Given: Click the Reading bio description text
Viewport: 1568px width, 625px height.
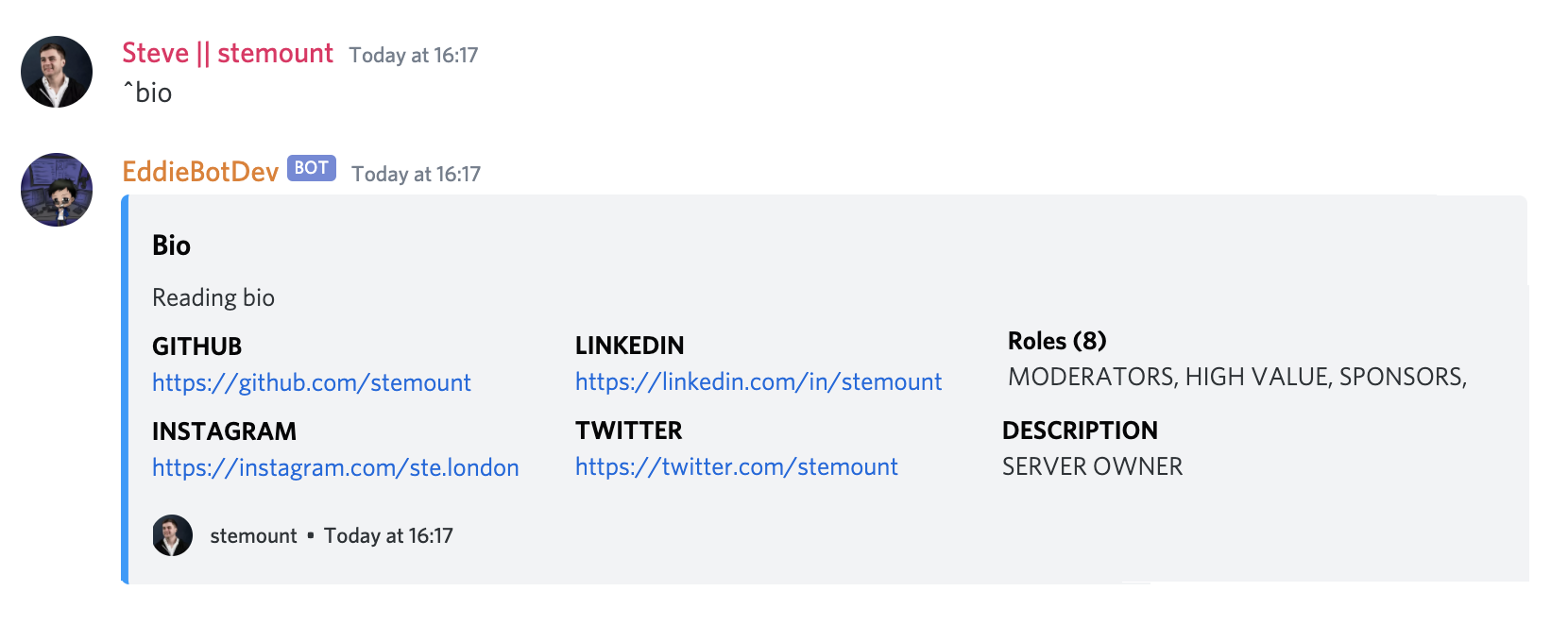Looking at the screenshot, I should pyautogui.click(x=213, y=297).
